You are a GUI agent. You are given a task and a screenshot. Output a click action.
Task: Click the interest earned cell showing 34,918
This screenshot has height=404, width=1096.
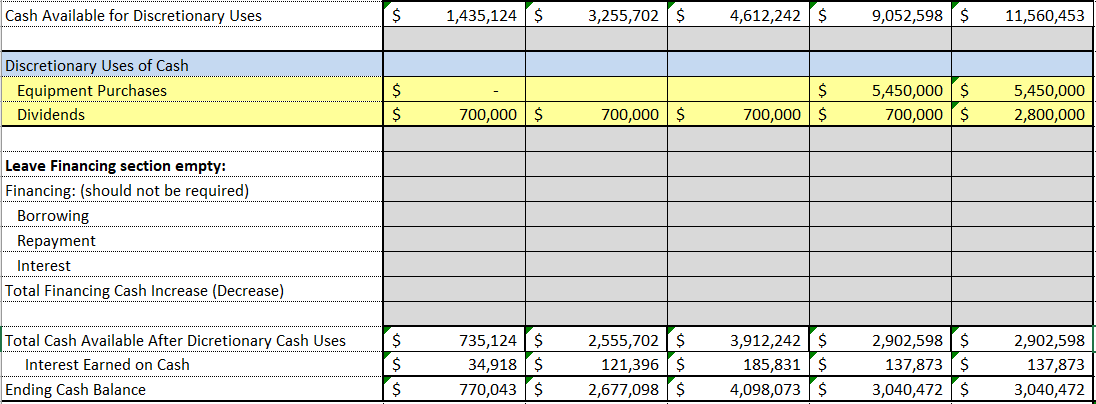[454, 365]
